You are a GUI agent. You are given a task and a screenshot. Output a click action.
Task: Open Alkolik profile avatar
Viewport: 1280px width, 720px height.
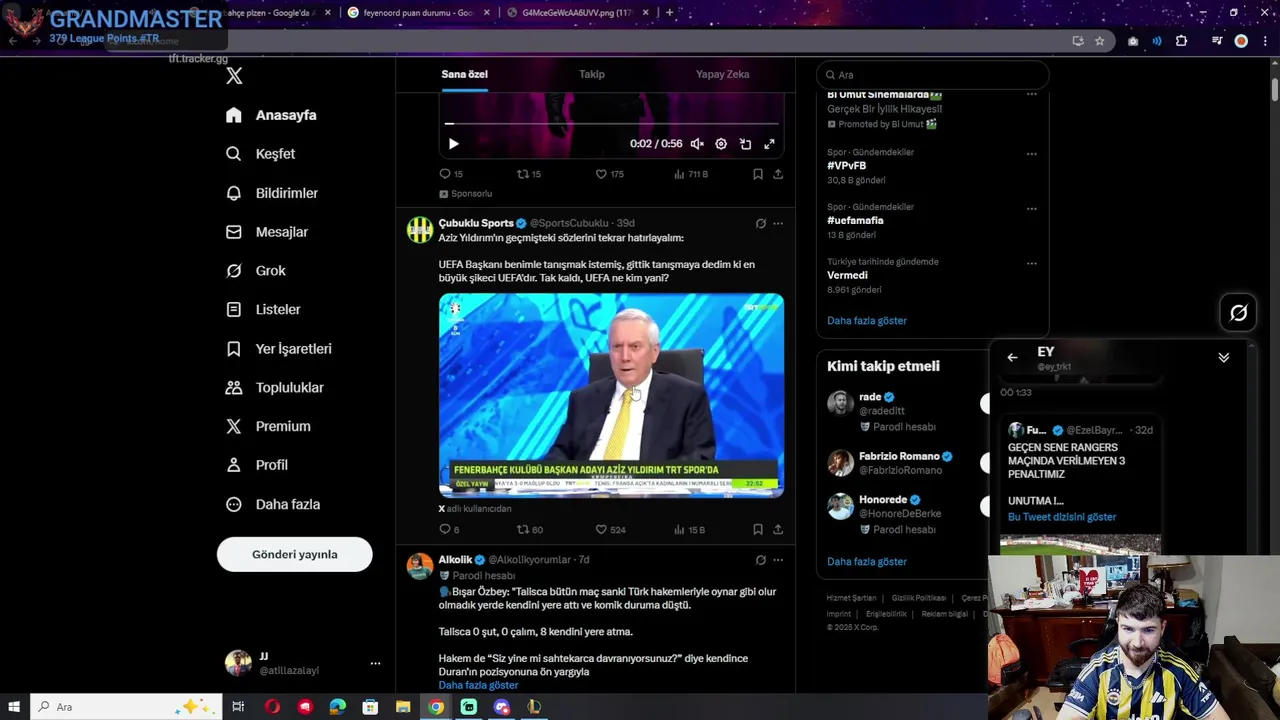420,566
